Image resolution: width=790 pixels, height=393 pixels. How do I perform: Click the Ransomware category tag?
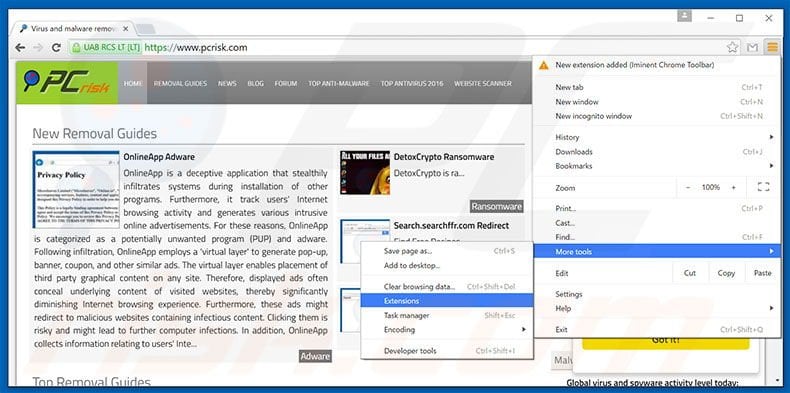[496, 207]
